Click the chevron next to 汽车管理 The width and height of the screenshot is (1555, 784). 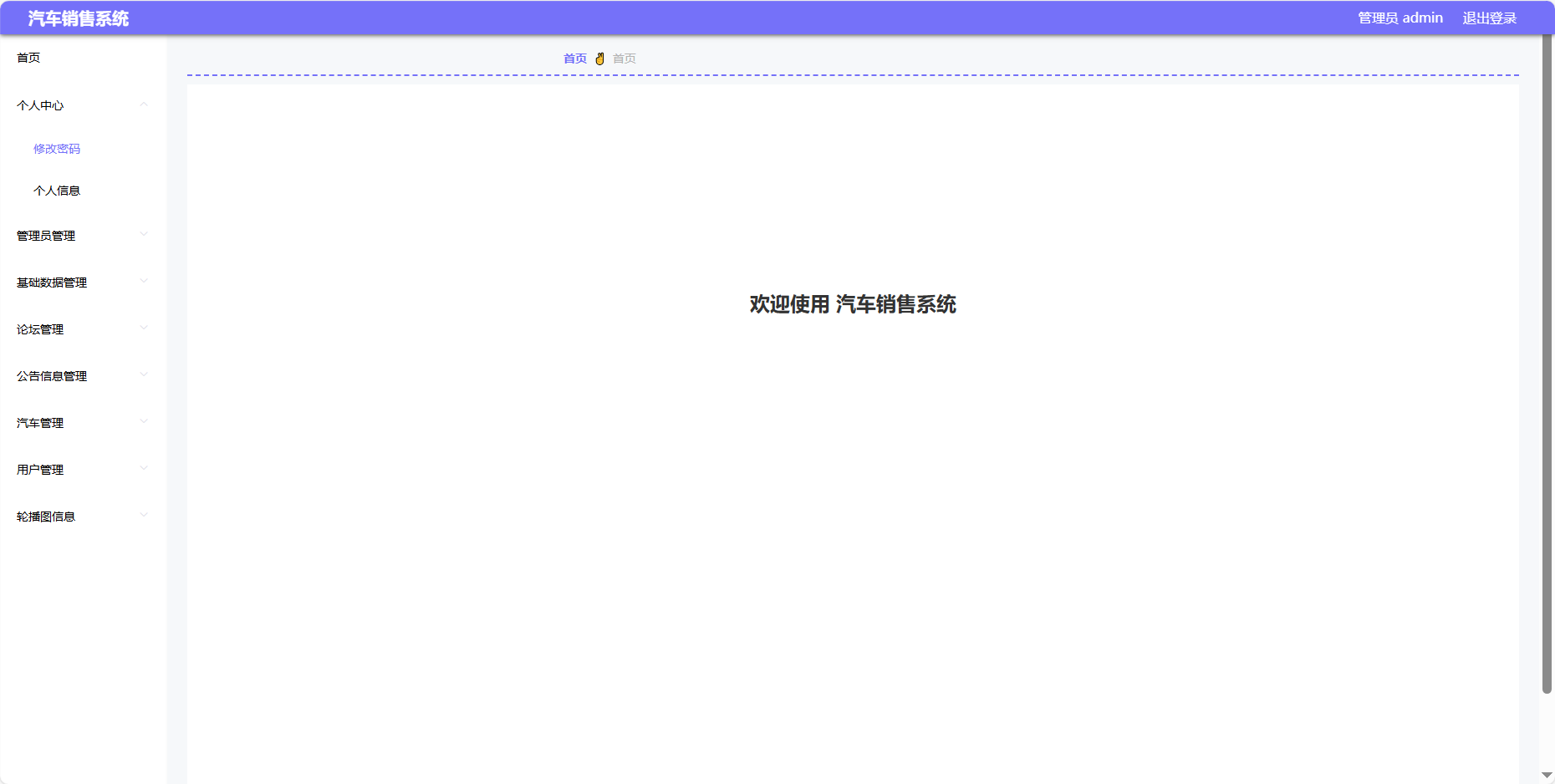[x=144, y=422]
